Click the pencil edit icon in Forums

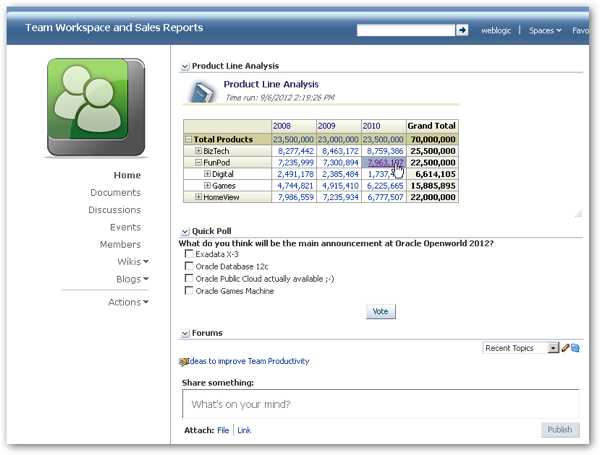click(x=565, y=348)
